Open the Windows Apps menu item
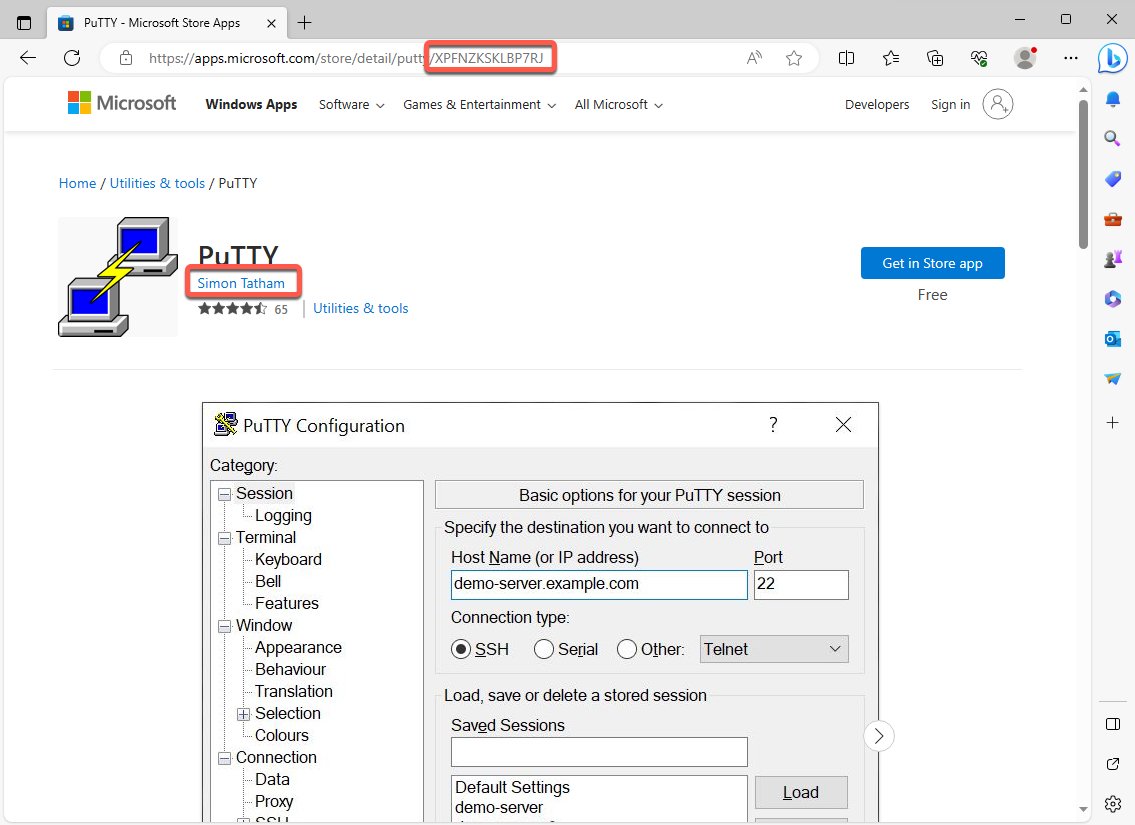 [251, 104]
